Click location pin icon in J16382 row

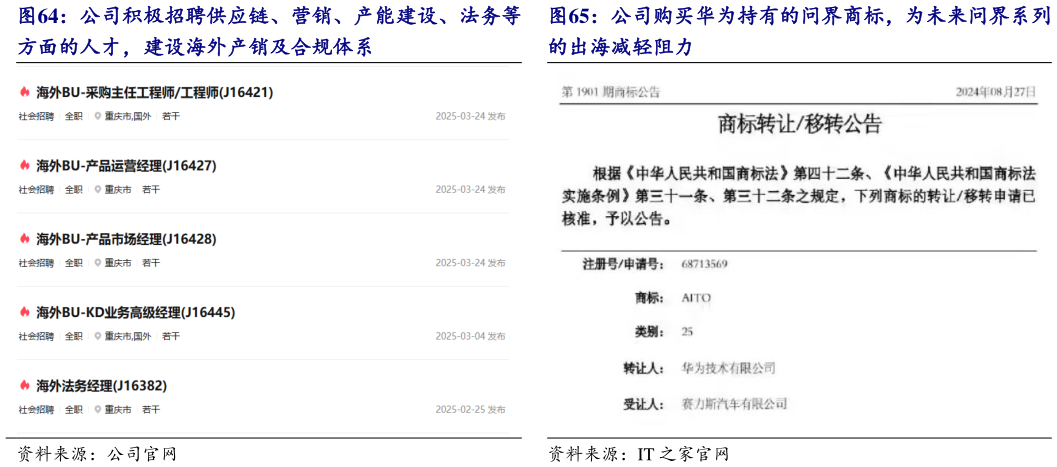98,409
